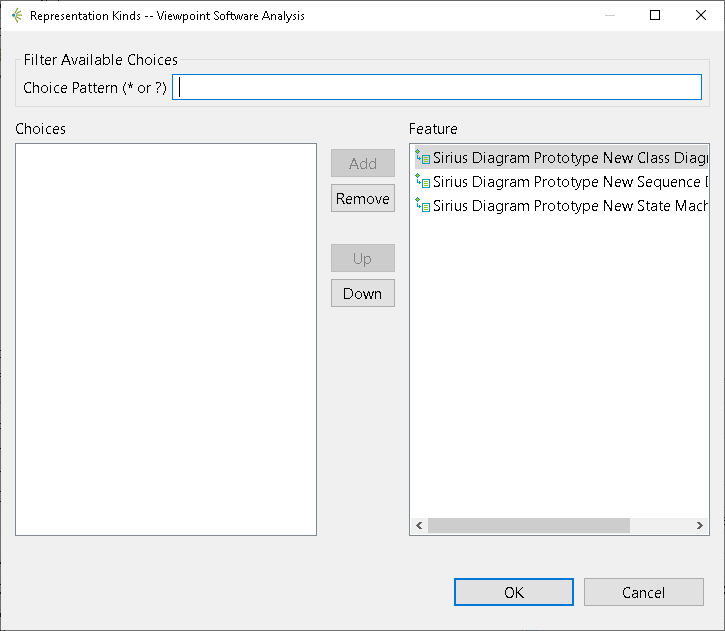
Task: Cancel the Representation Kinds dialog
Action: tap(644, 592)
